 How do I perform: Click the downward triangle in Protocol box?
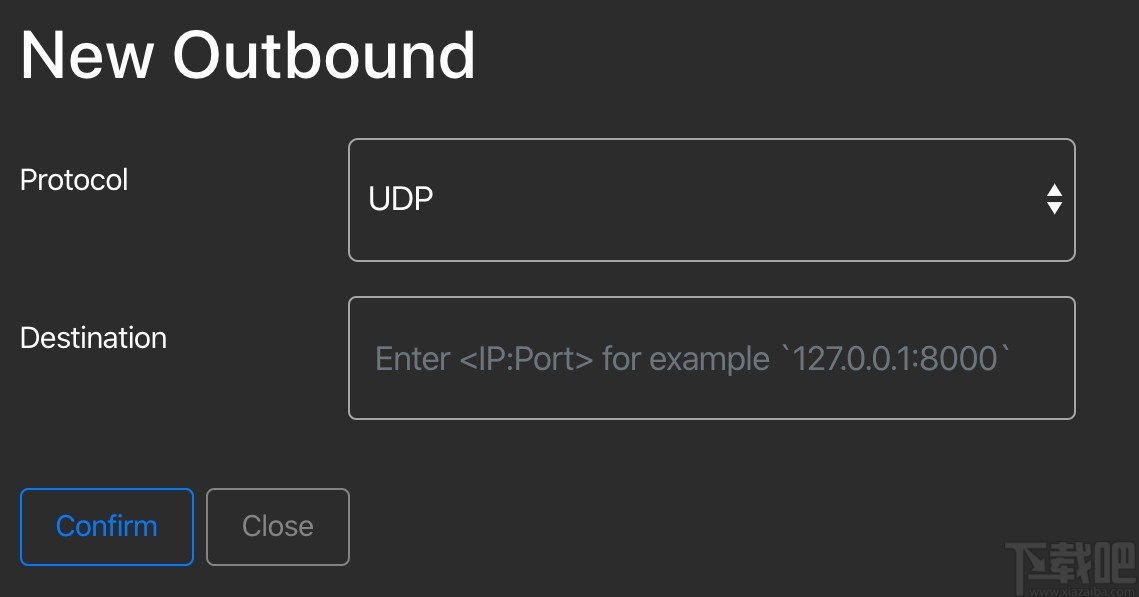pos(1054,208)
